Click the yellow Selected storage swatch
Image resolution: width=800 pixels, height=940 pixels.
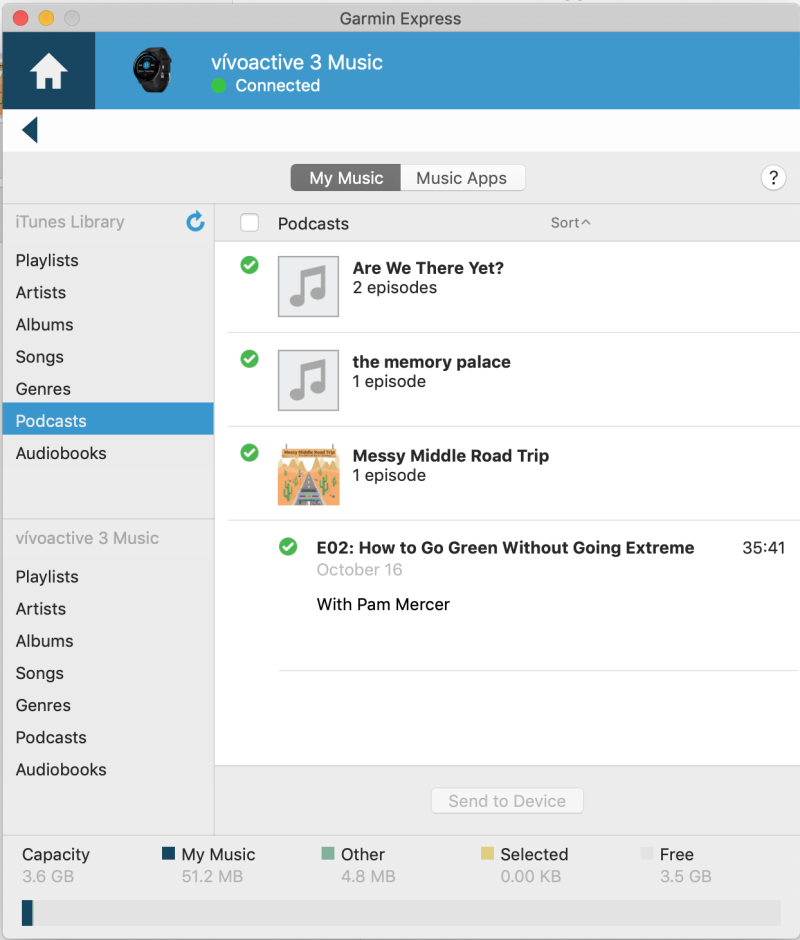[487, 853]
